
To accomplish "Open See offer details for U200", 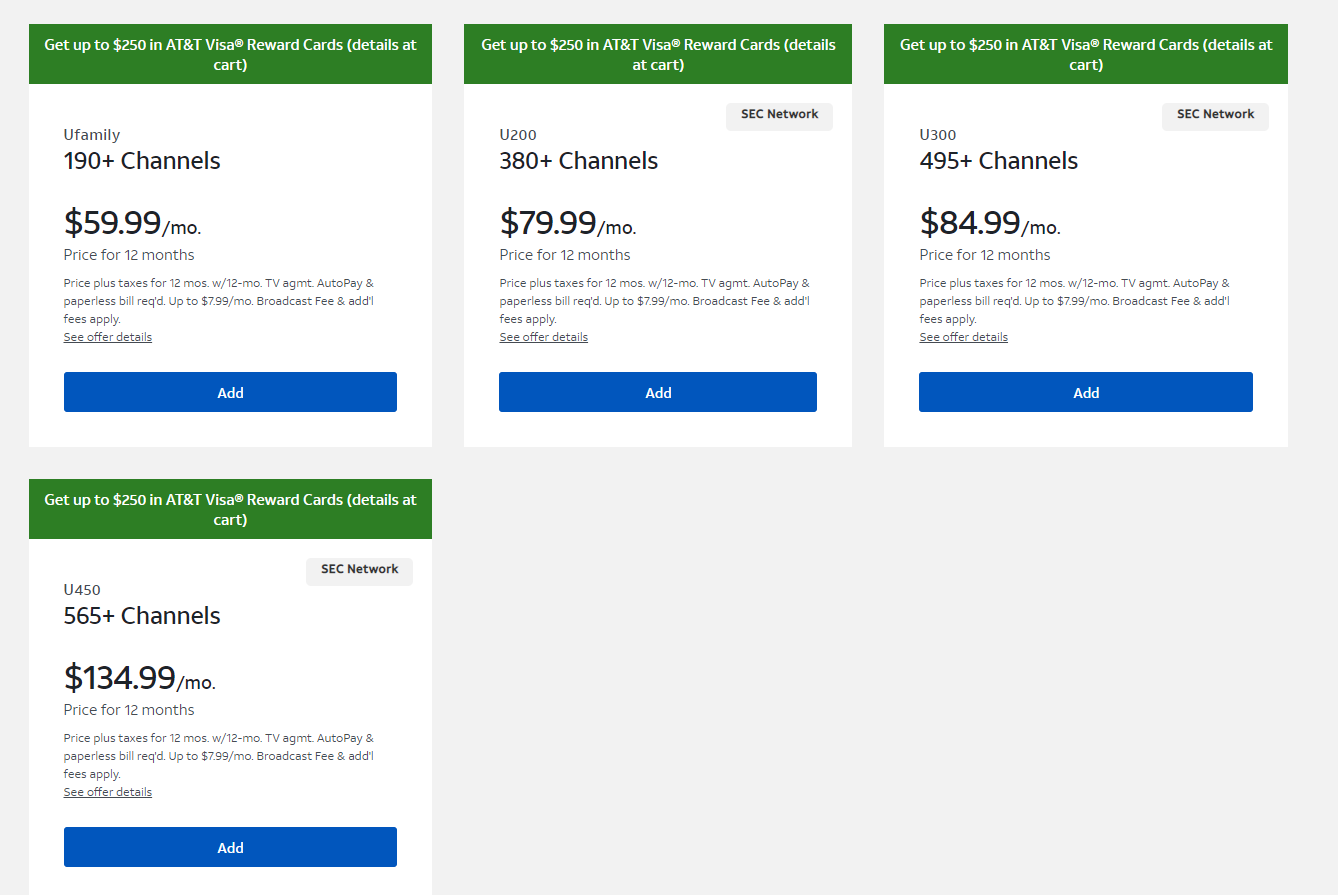I will click(544, 337).
